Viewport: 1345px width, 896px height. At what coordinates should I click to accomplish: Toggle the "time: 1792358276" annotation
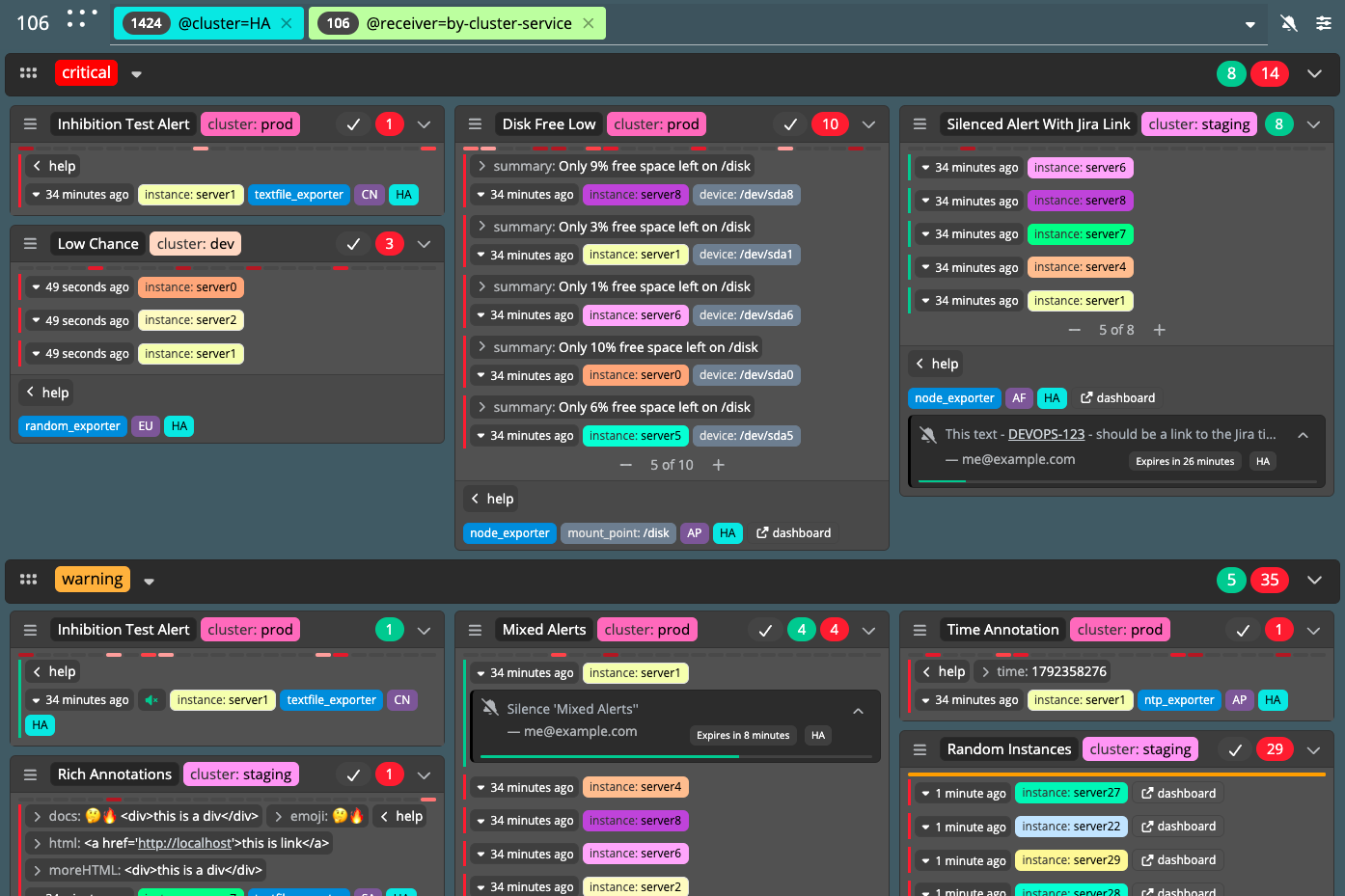(x=1042, y=671)
